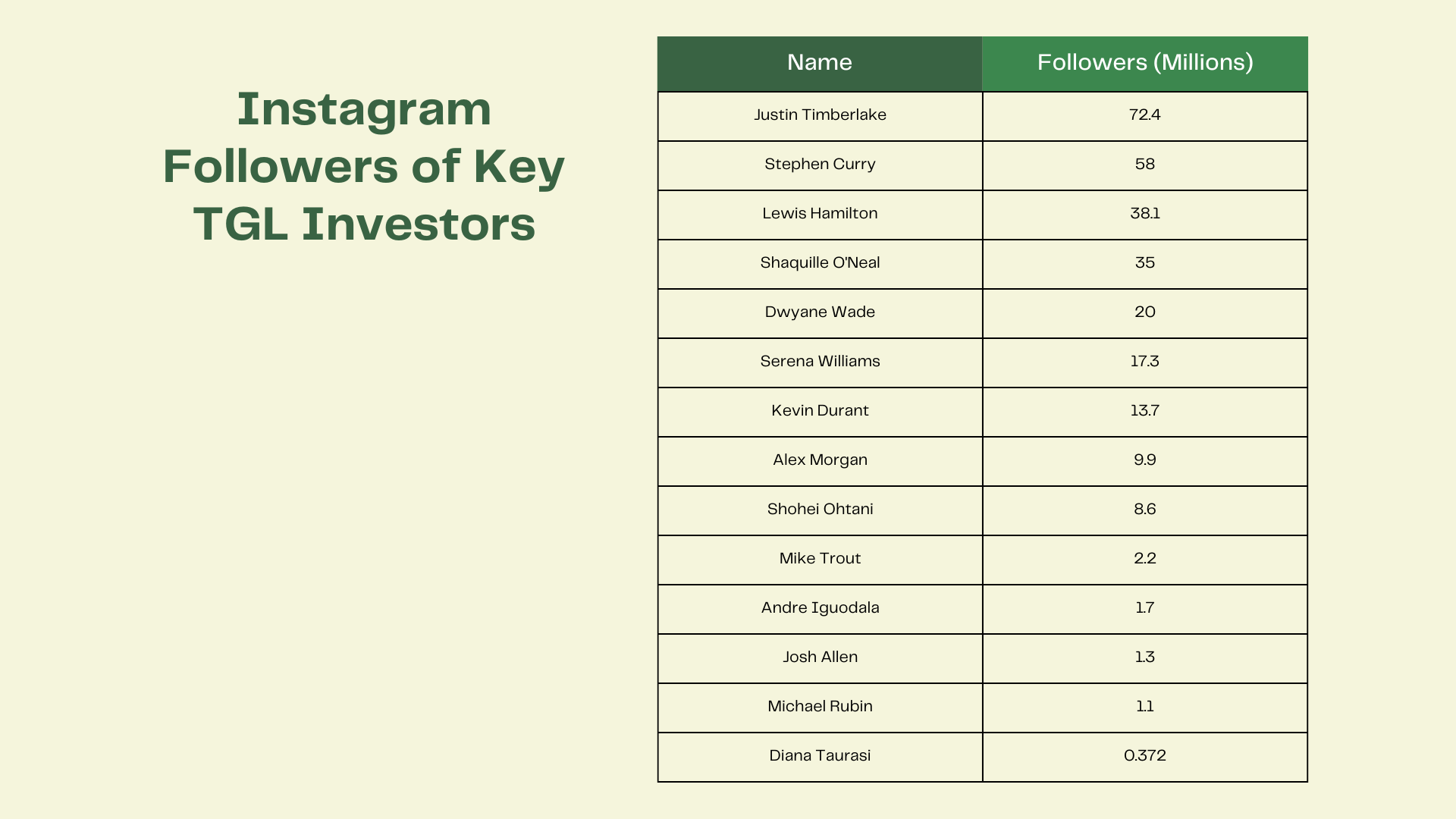This screenshot has width=1456, height=819.
Task: Click the 58 followers cell
Action: (1144, 165)
